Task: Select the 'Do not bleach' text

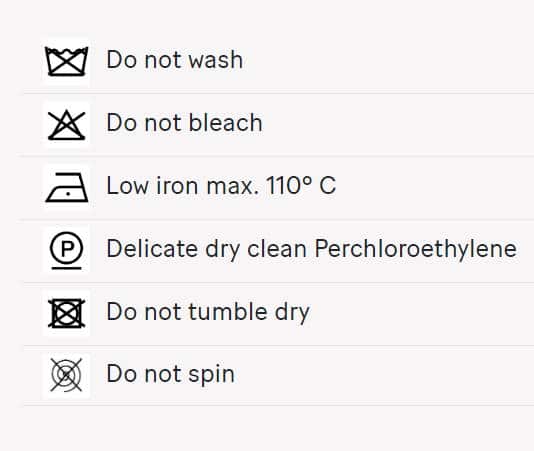Action: [184, 122]
